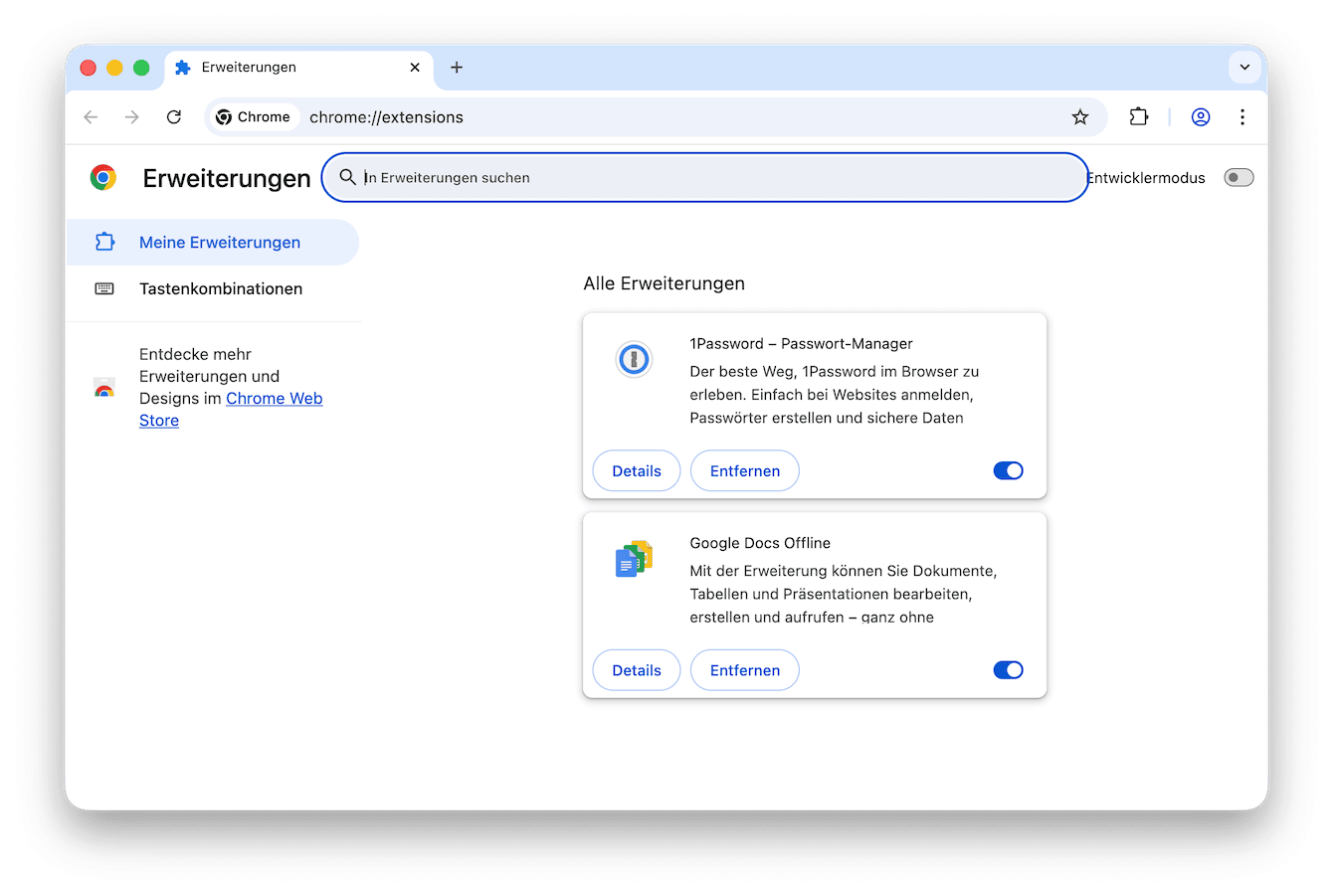Disable the Google Docs Offline extension
This screenshot has height=896, width=1333.
tap(1008, 669)
